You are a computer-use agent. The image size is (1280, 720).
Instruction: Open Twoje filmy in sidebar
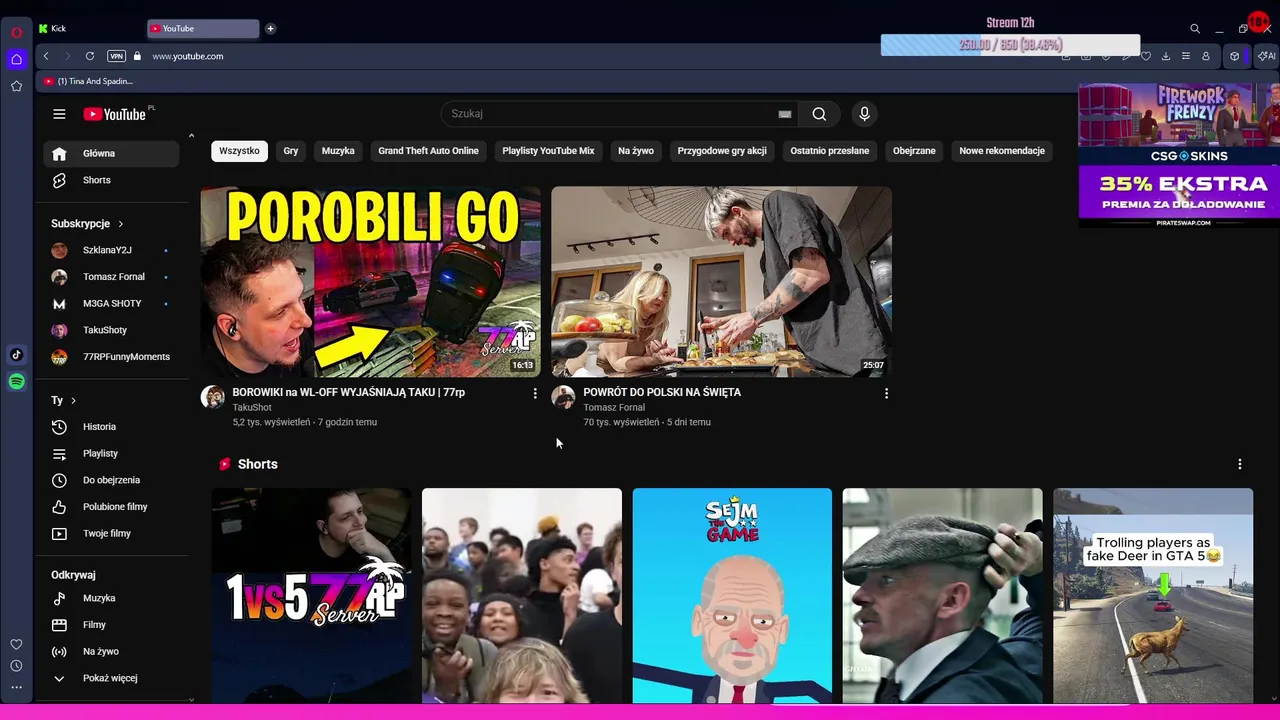point(111,533)
